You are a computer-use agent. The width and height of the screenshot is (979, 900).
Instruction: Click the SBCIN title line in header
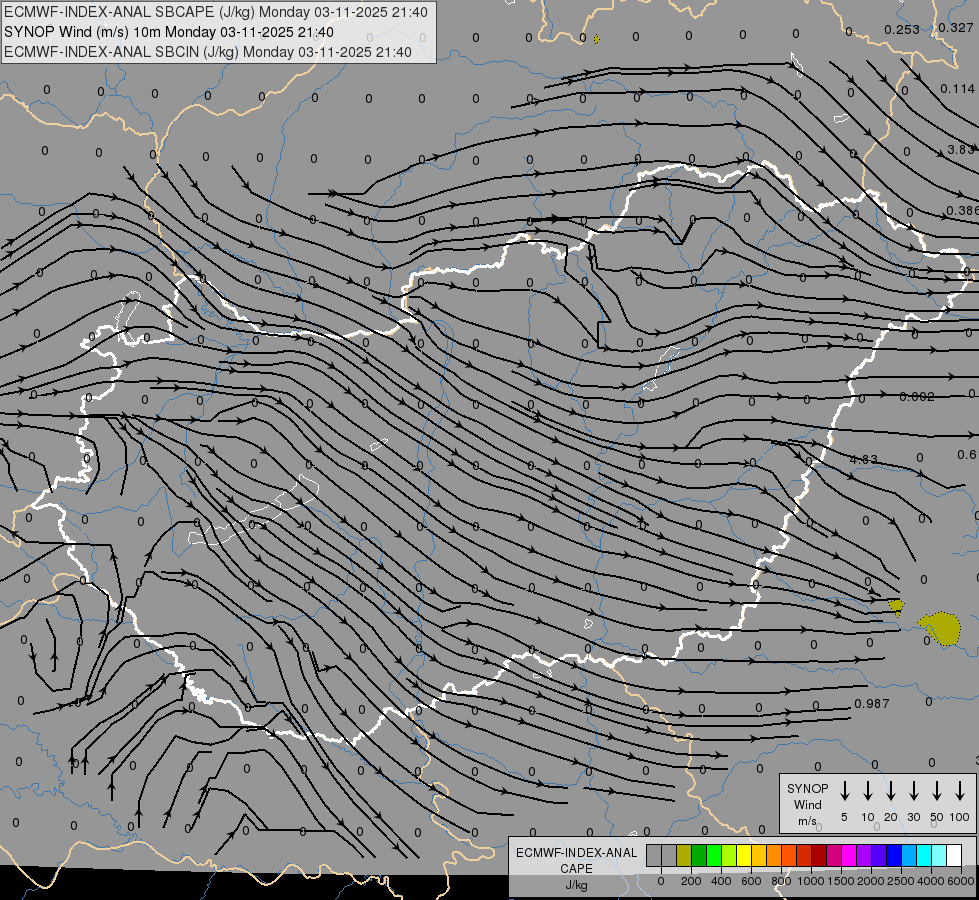[208, 52]
